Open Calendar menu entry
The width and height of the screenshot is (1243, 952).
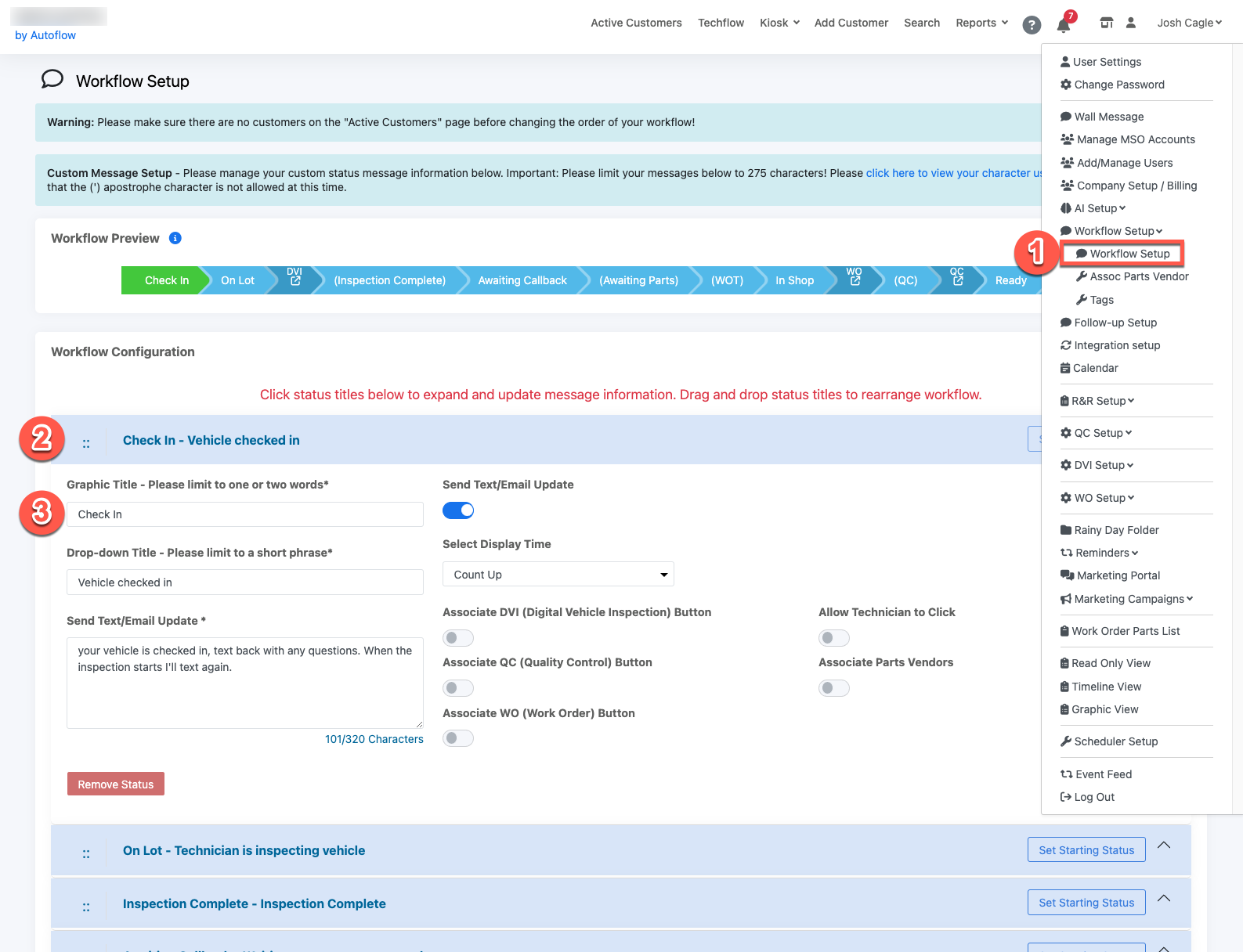tap(1089, 368)
